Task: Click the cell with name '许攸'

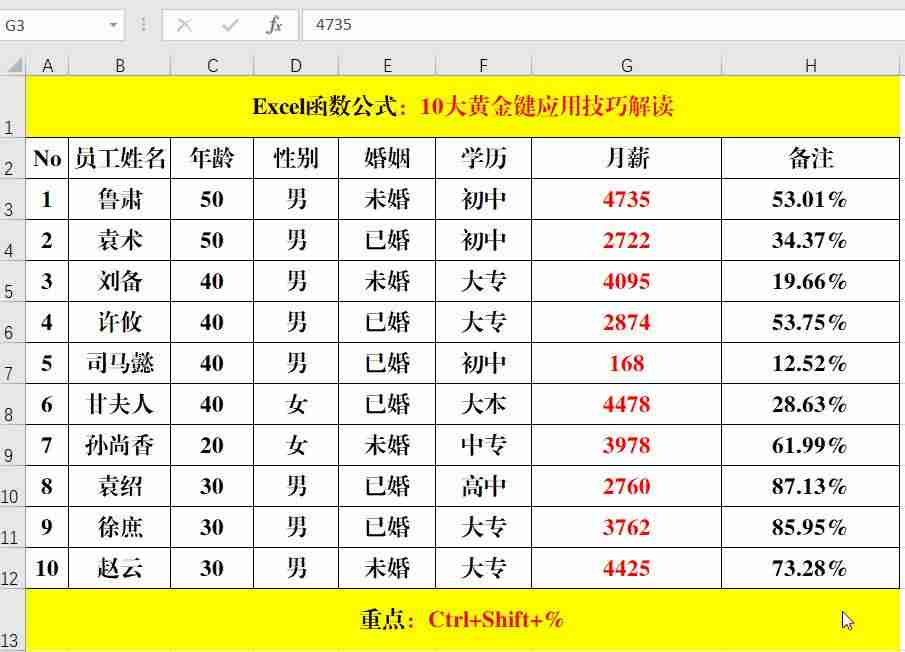Action: tap(119, 322)
